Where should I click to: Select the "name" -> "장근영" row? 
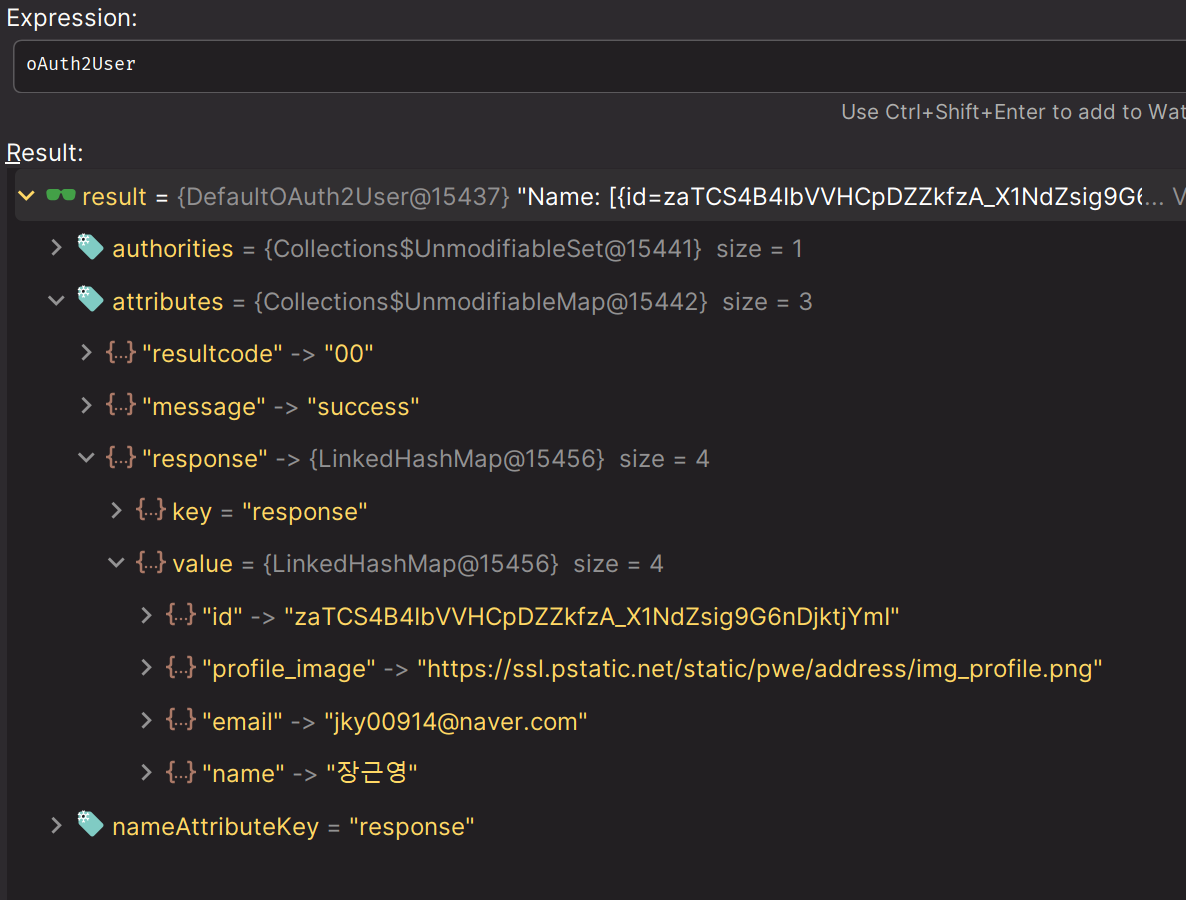point(310,773)
